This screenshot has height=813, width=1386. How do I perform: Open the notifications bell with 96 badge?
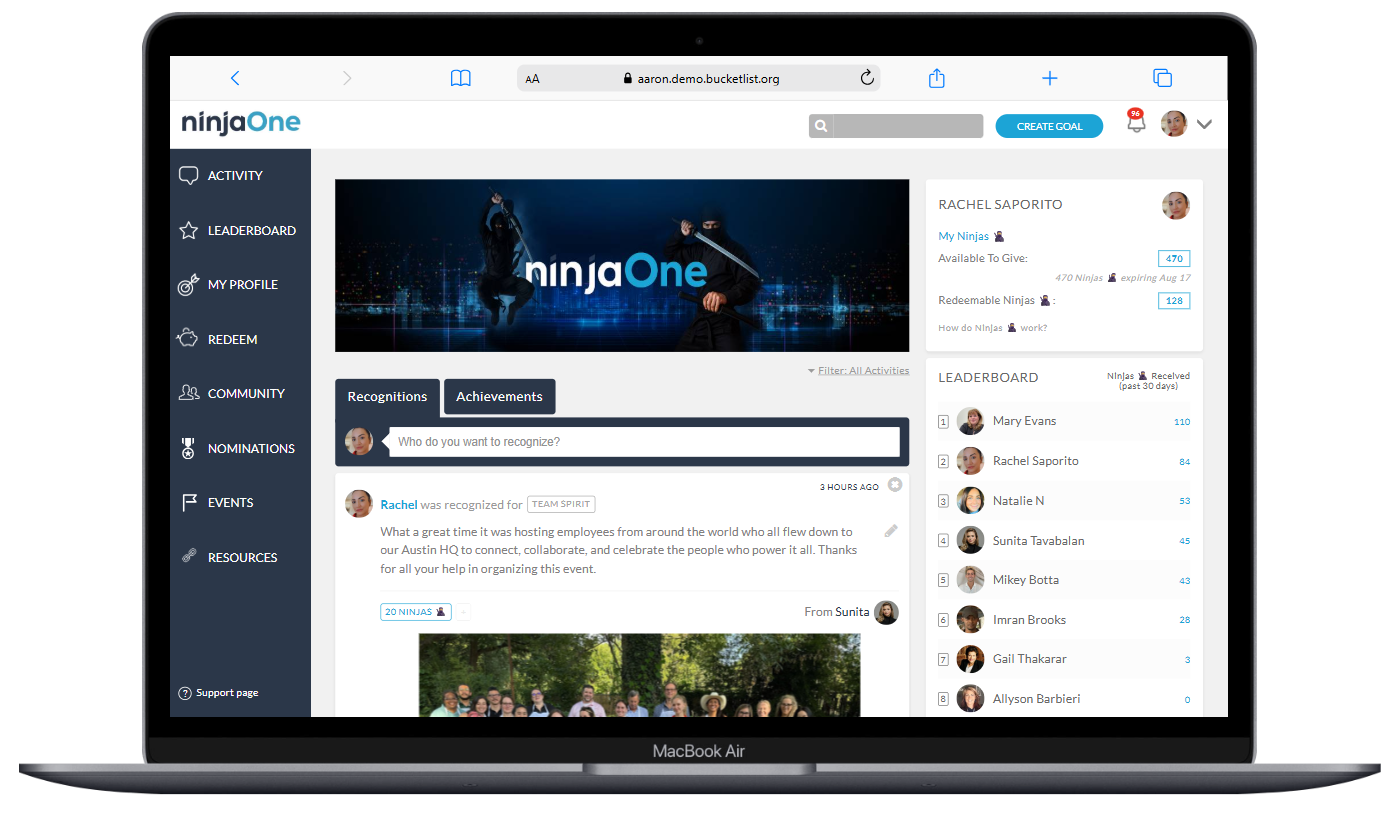tap(1136, 123)
